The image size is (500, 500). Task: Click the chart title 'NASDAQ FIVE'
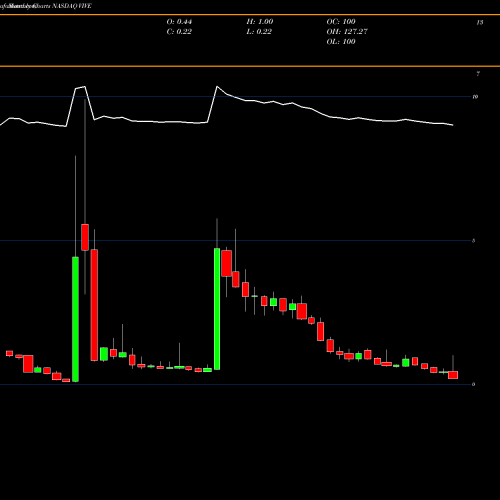point(72,6)
